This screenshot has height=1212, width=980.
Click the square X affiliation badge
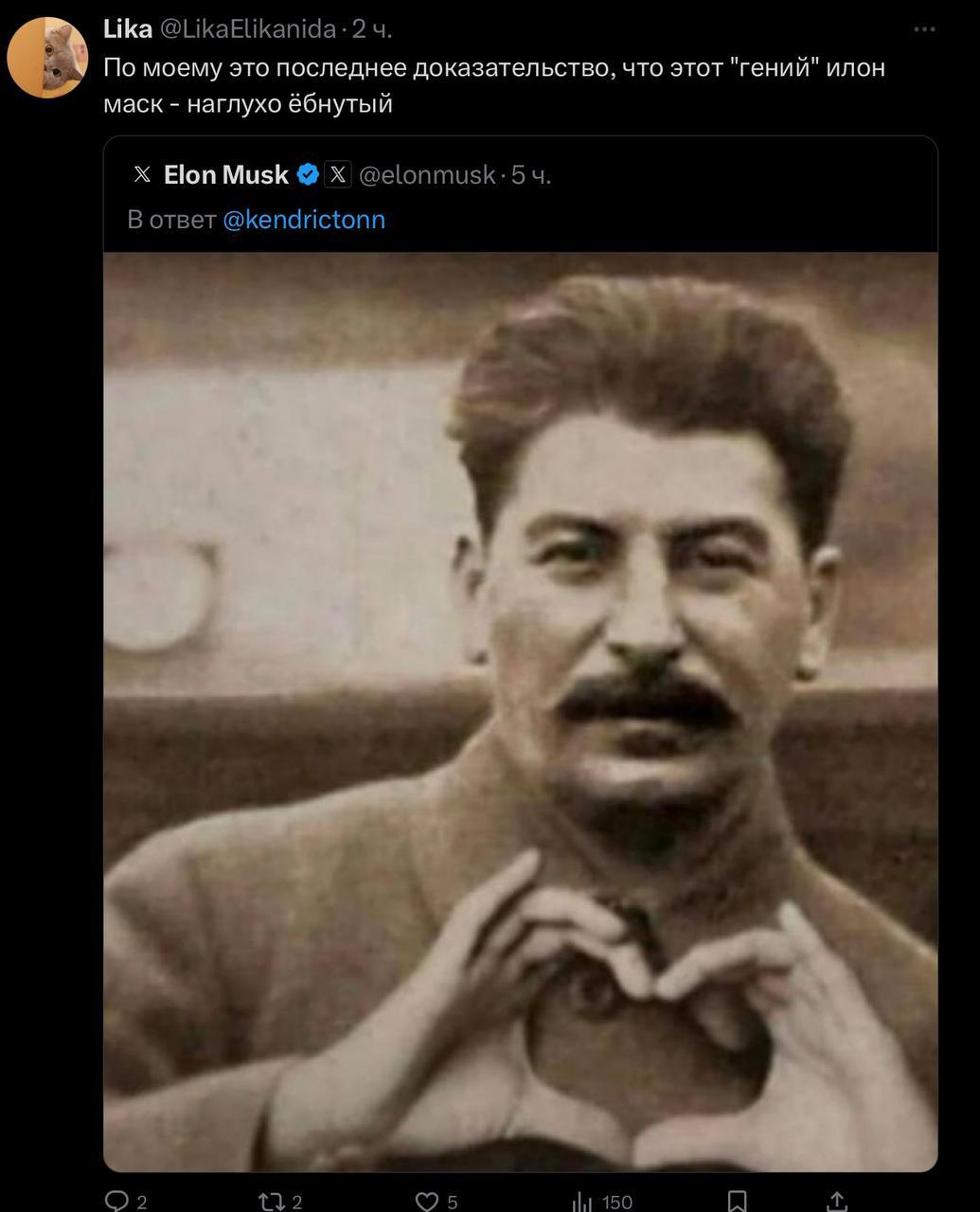click(338, 174)
